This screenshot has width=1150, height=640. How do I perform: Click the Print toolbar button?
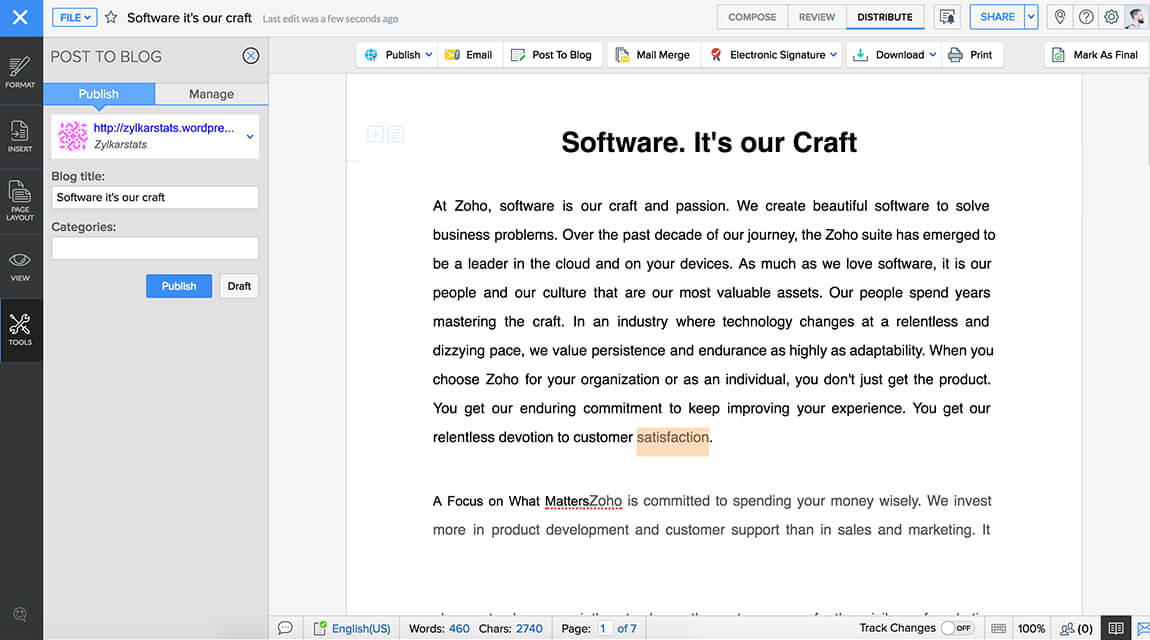[970, 55]
